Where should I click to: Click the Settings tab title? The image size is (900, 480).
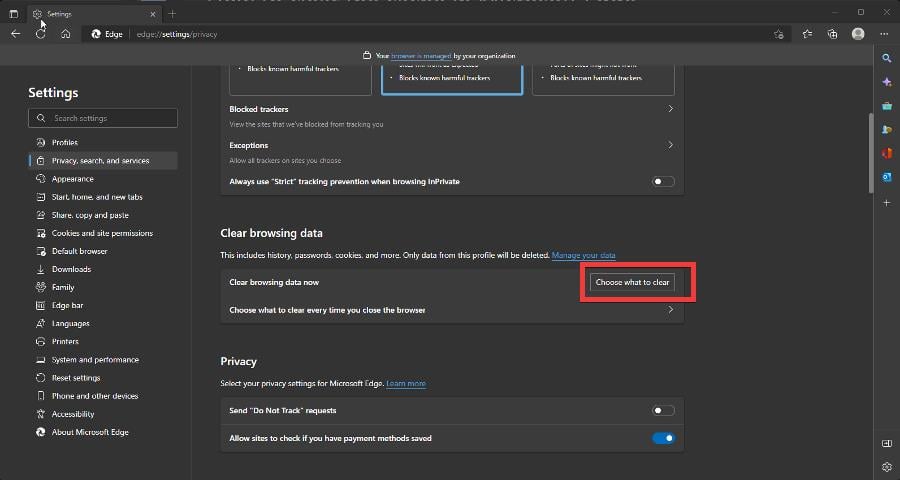pos(59,14)
